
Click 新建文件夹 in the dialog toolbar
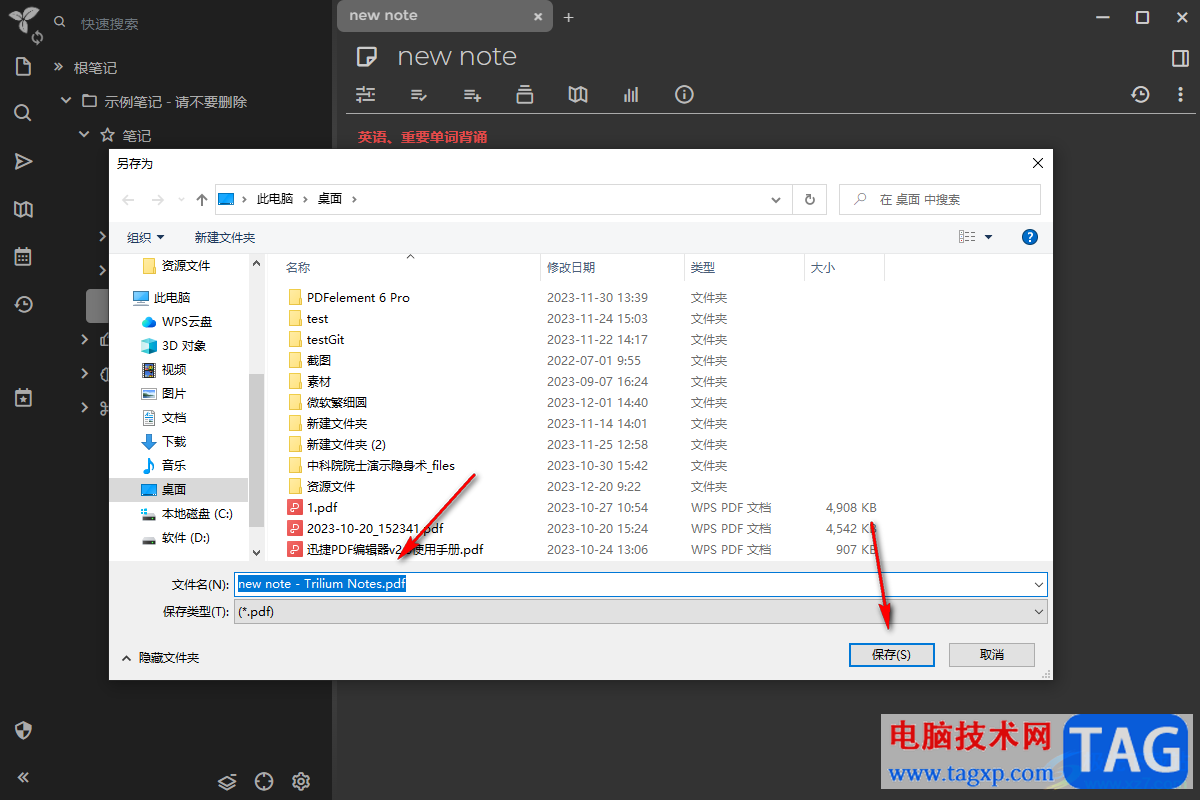pyautogui.click(x=225, y=237)
